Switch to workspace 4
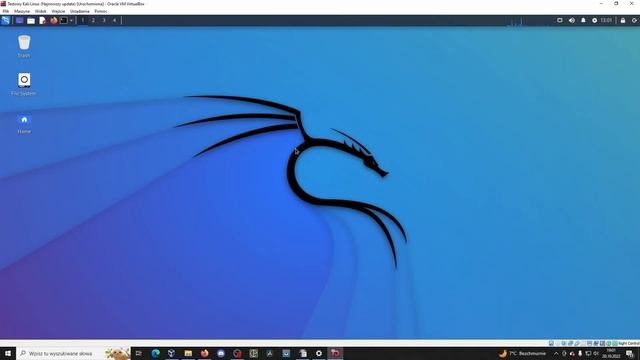 (x=114, y=20)
